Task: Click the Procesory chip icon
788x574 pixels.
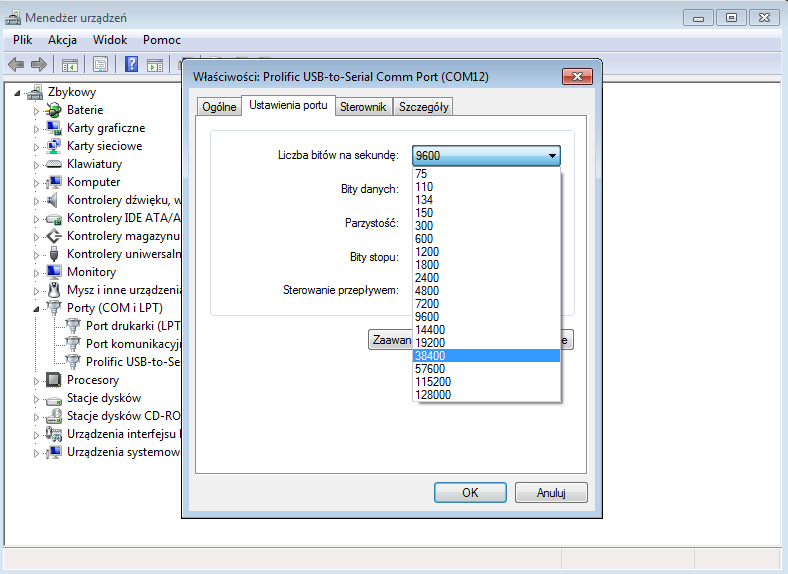Action: (54, 380)
